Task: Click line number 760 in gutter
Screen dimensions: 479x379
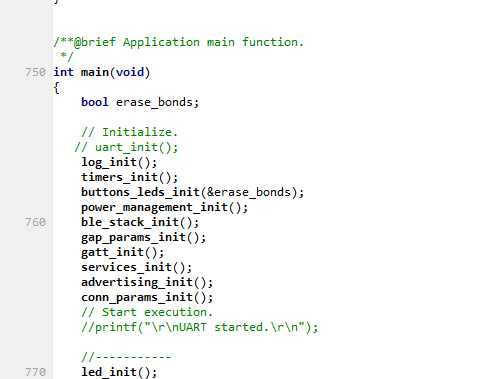Action: click(x=35, y=222)
